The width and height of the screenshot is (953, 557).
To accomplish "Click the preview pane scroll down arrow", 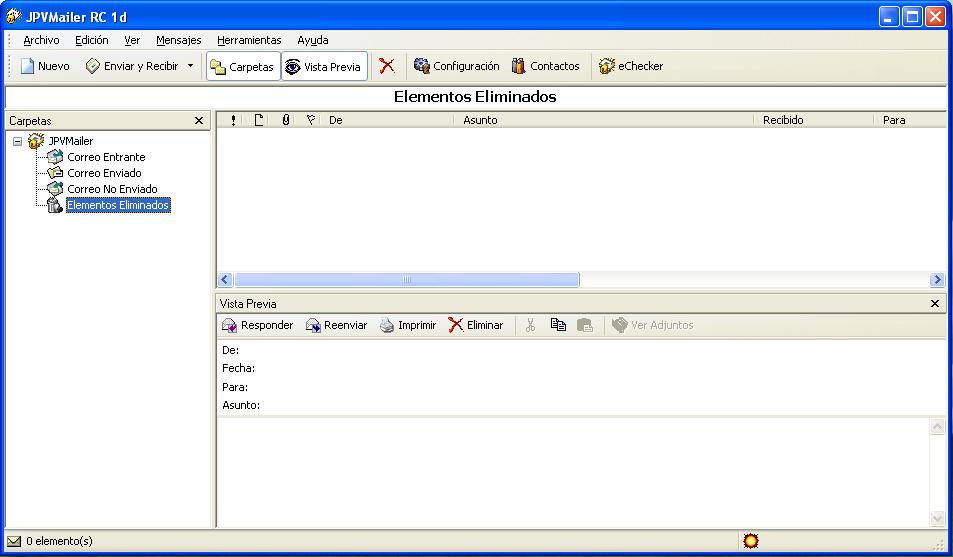I will tap(938, 518).
